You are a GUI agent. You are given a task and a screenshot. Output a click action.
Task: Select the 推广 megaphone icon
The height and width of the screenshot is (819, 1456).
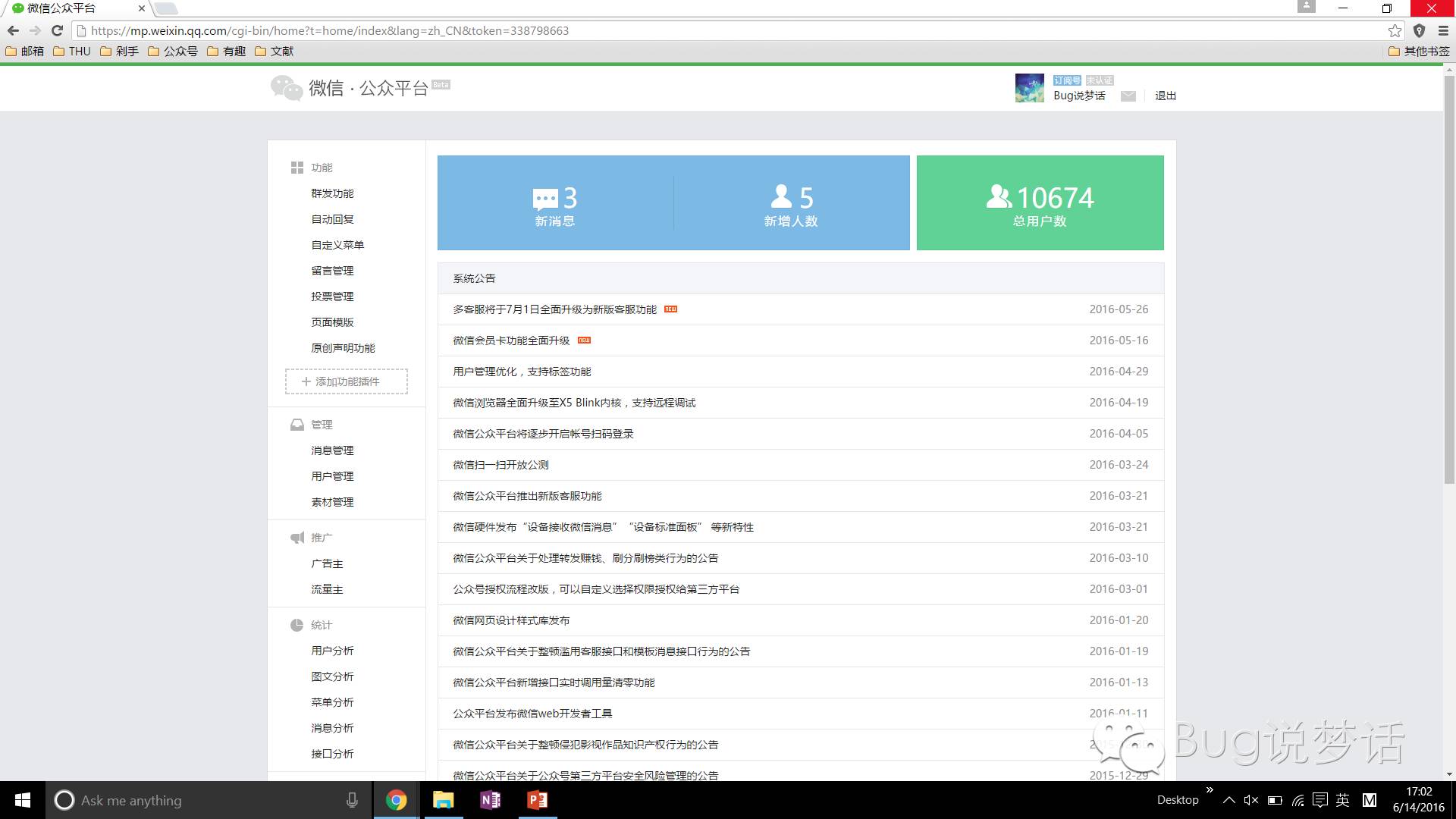coord(297,537)
